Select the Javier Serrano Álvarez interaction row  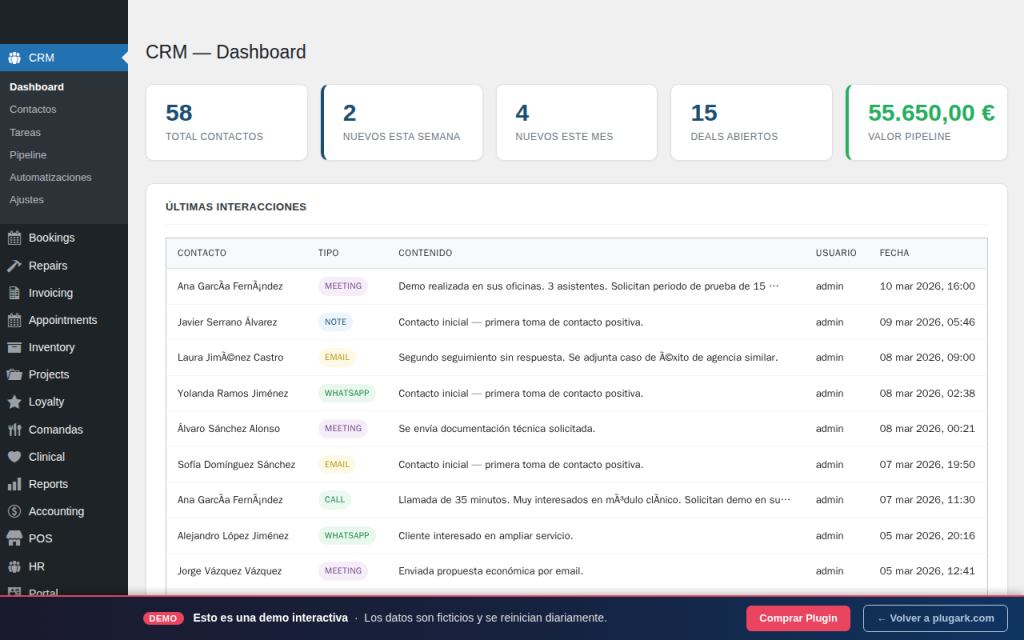click(576, 322)
